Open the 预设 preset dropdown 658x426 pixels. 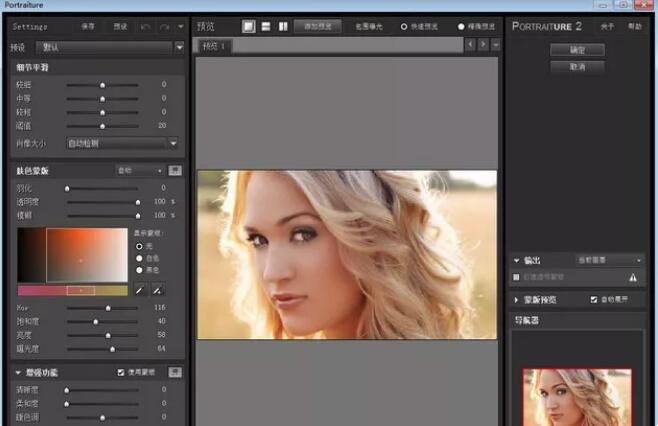click(110, 46)
